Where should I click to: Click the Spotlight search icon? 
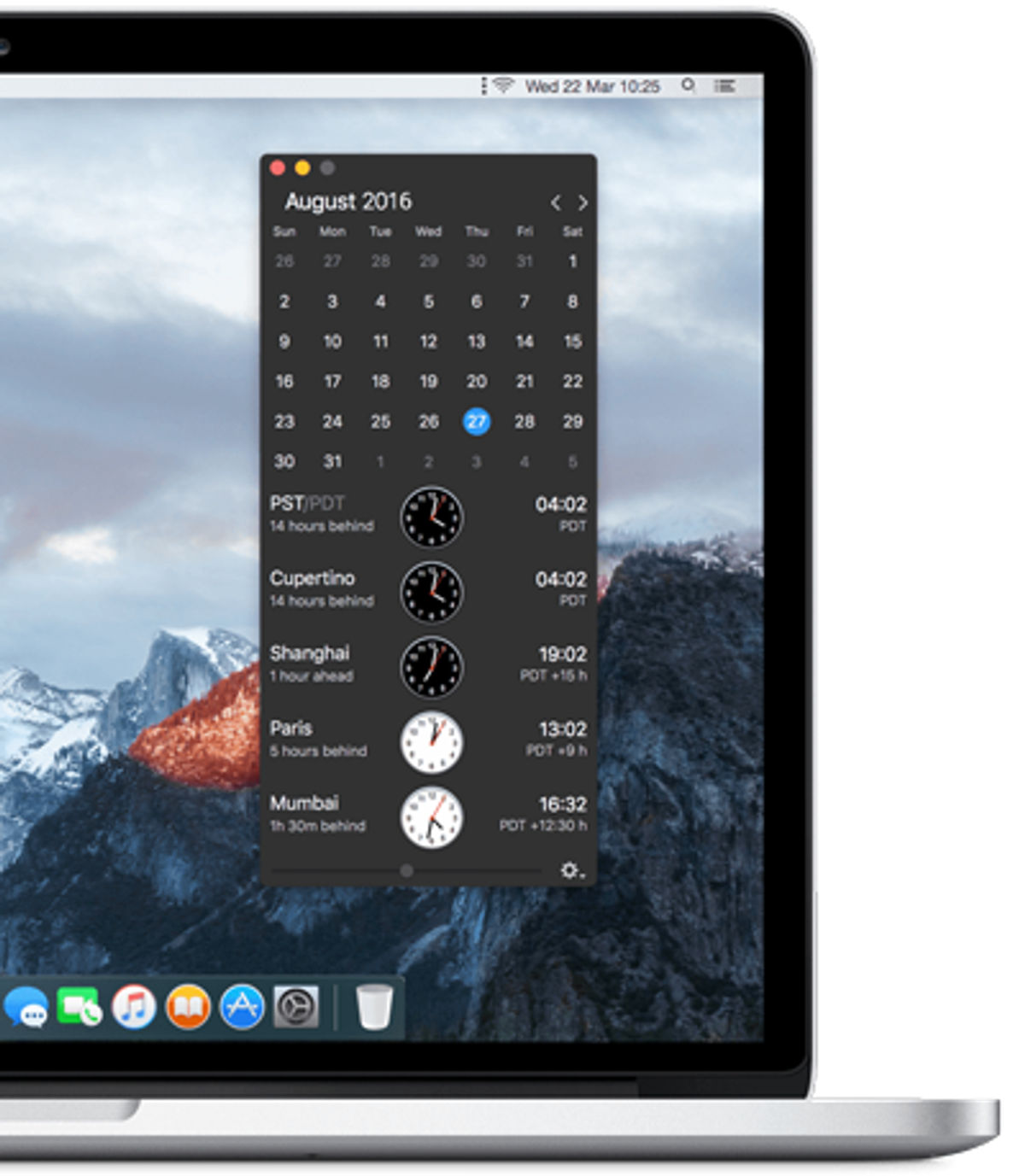688,85
